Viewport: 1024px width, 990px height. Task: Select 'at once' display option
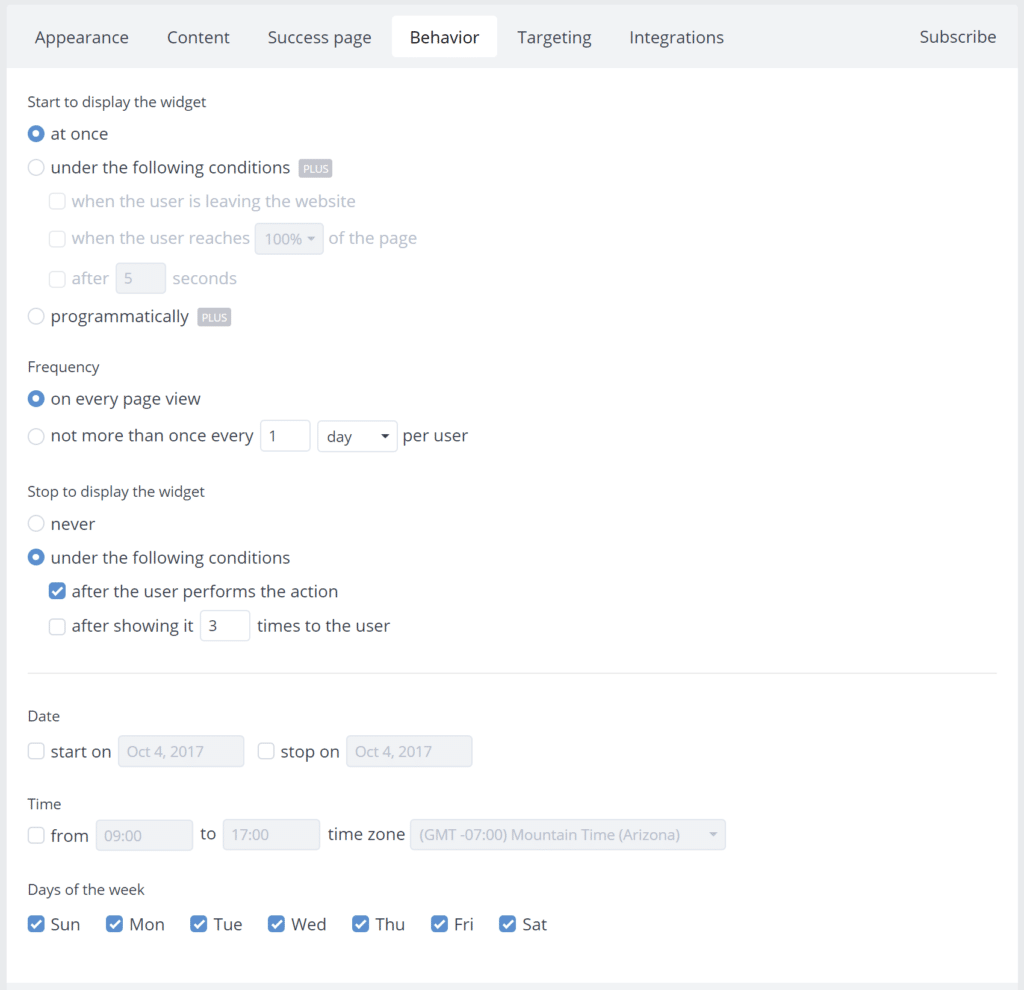coord(36,133)
